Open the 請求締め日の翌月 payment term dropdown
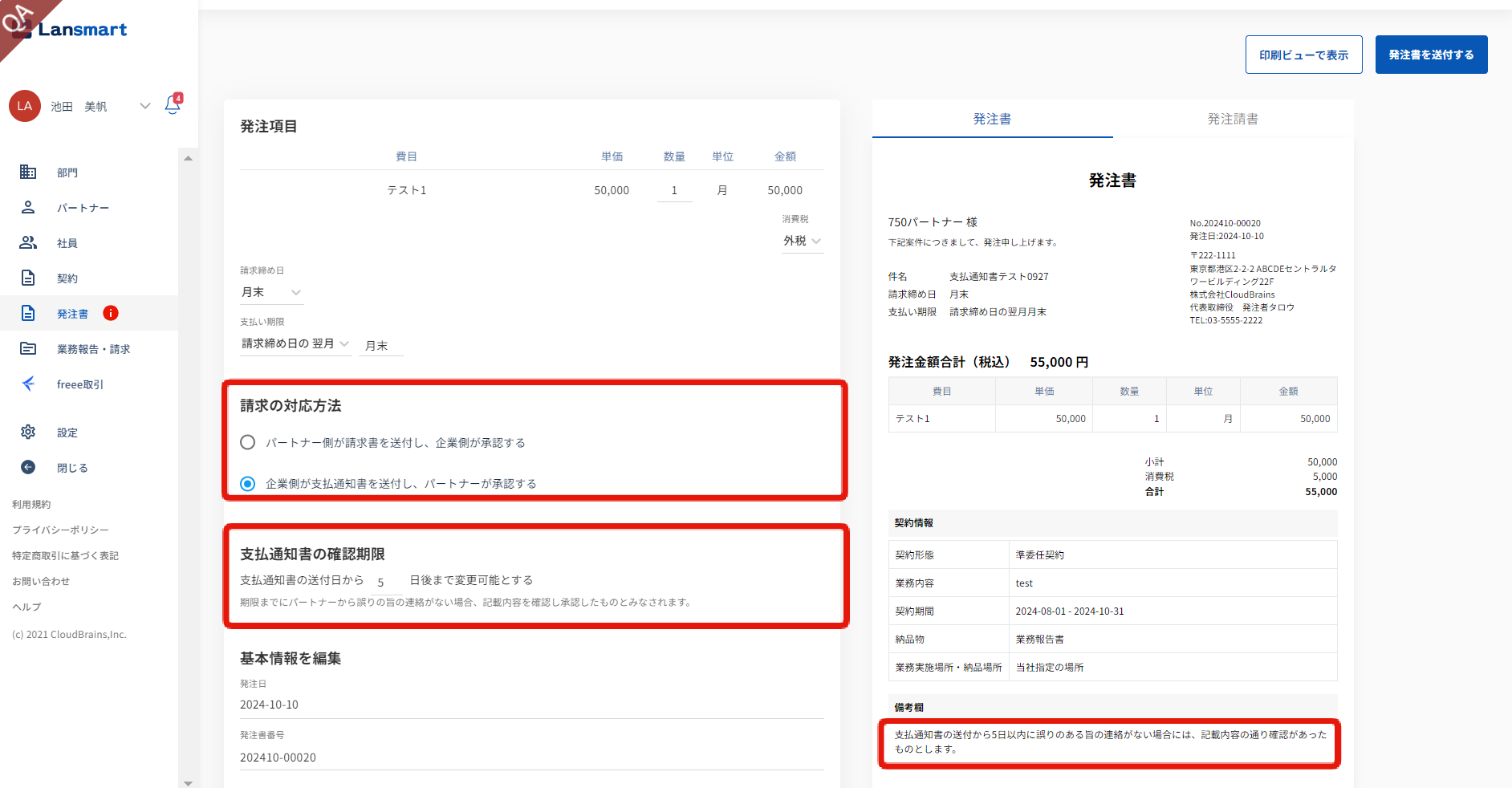Screen dimensions: 1512x788 pyautogui.click(x=295, y=343)
